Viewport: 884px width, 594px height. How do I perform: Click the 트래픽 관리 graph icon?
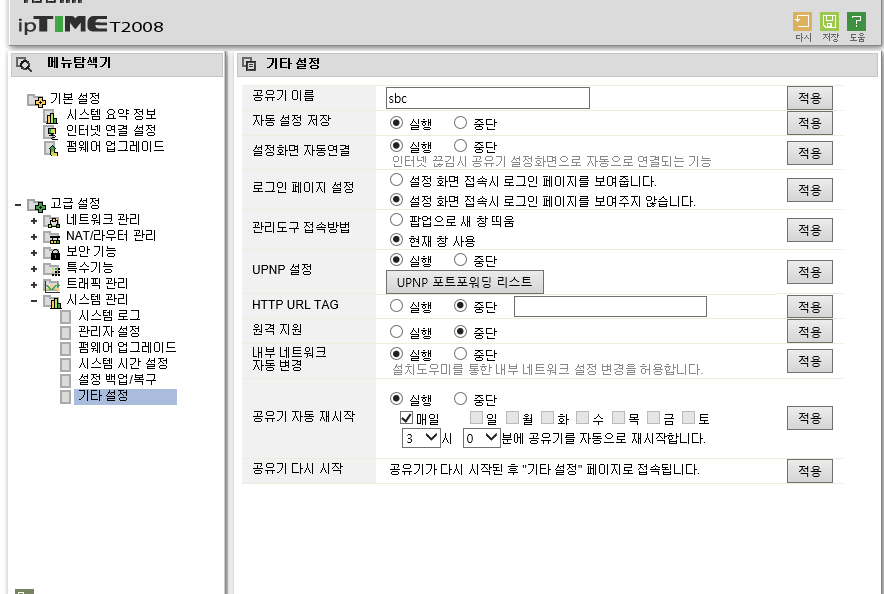52,285
